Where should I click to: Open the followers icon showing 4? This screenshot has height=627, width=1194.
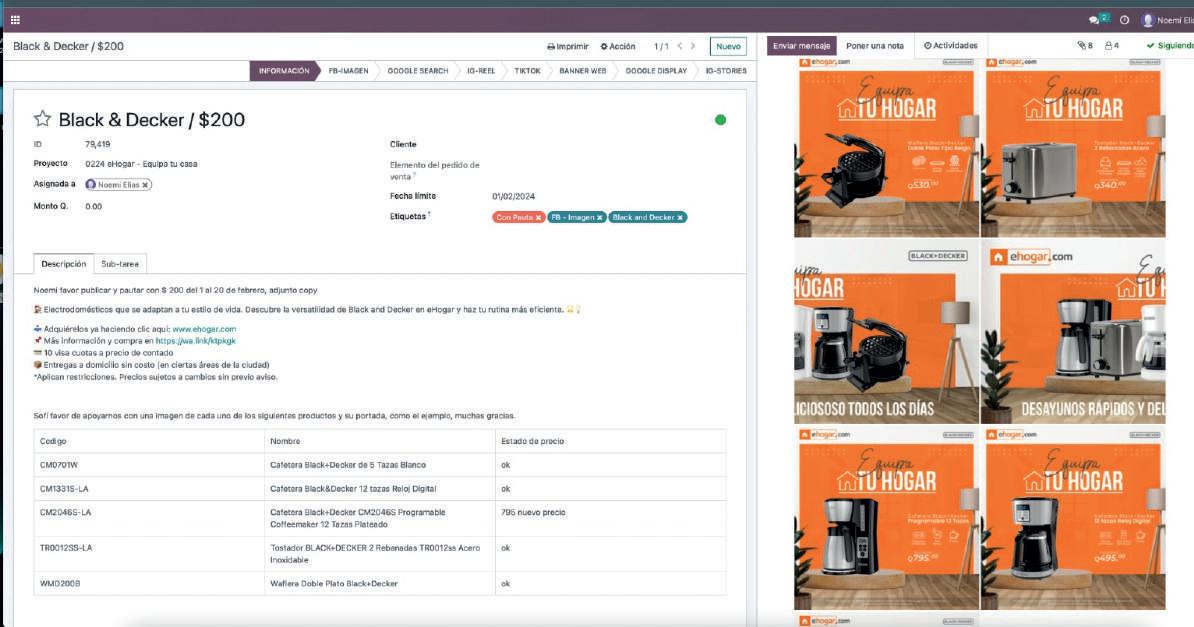coord(1112,46)
